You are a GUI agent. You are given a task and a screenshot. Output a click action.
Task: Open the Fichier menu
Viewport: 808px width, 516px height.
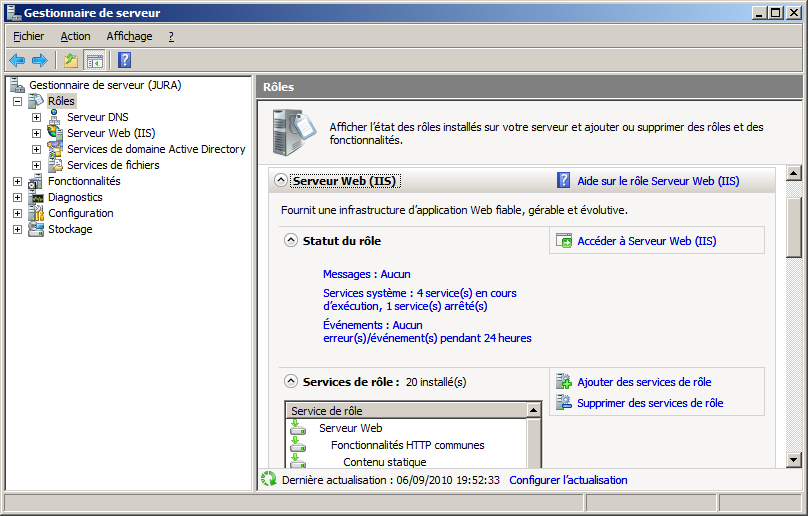(x=29, y=36)
